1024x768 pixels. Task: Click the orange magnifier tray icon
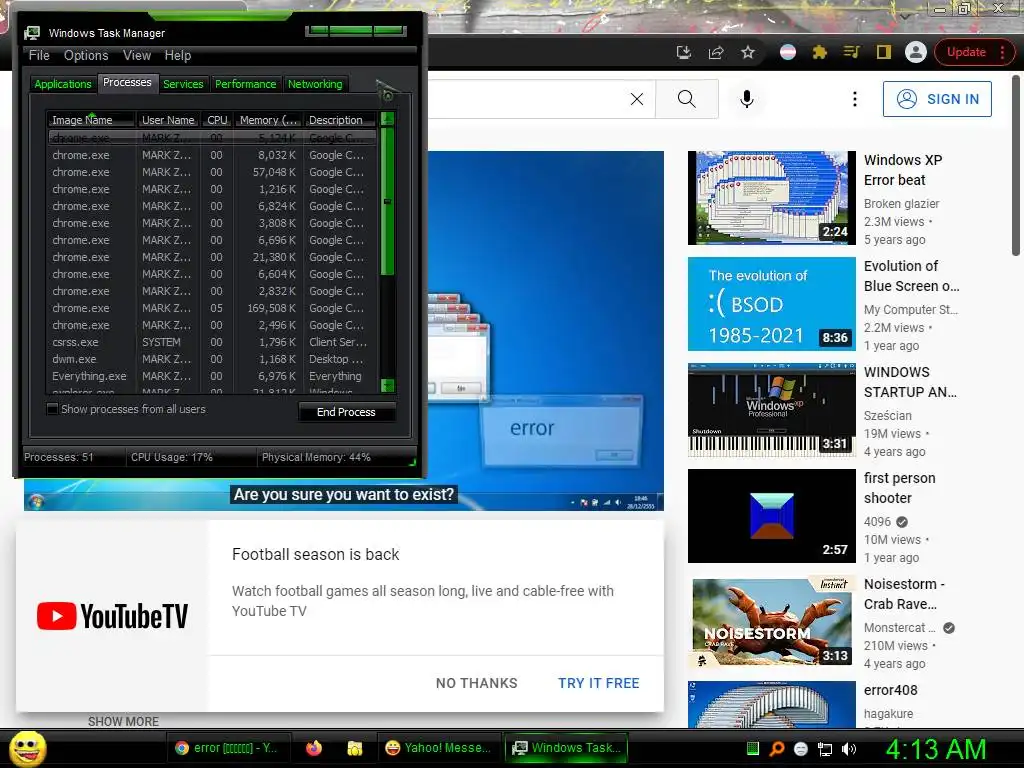pyautogui.click(x=776, y=749)
